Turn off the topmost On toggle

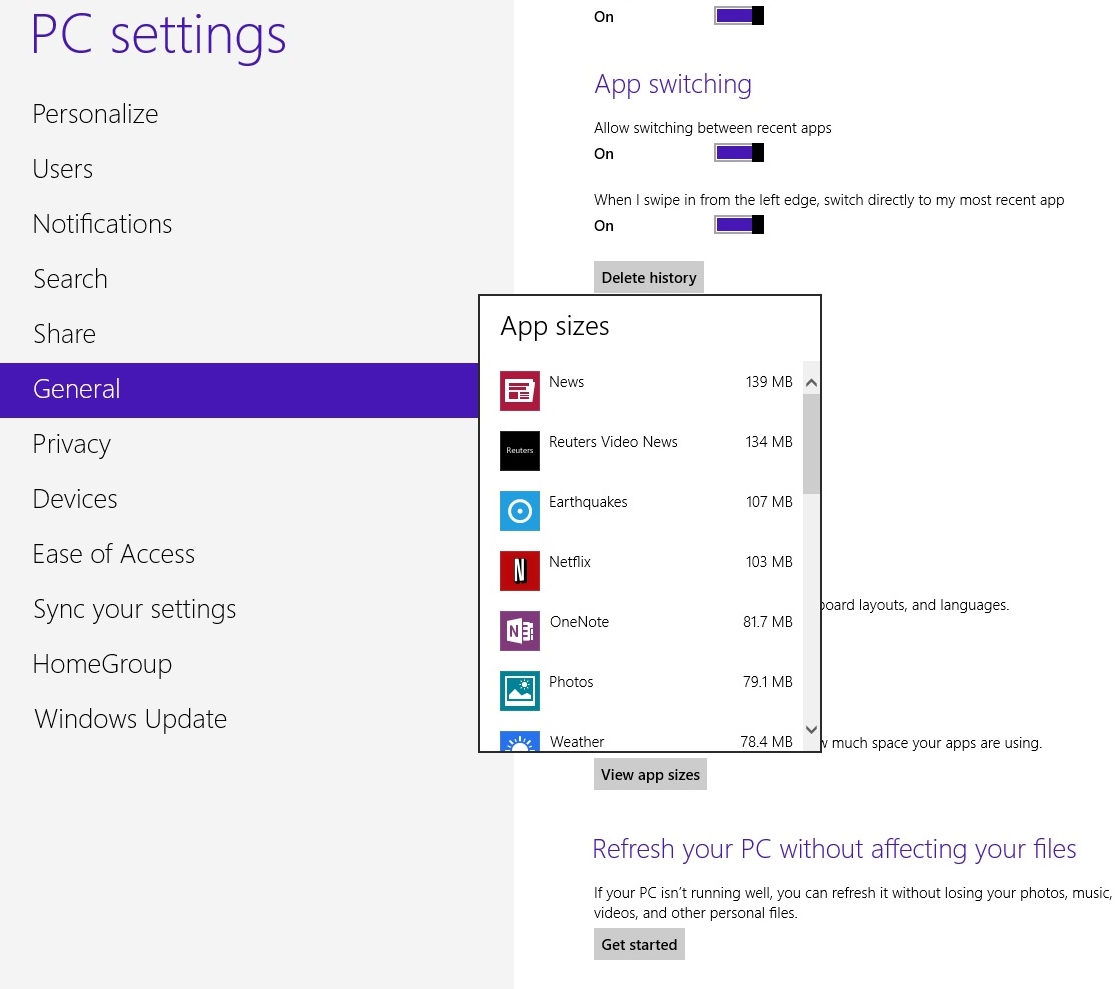(x=738, y=14)
